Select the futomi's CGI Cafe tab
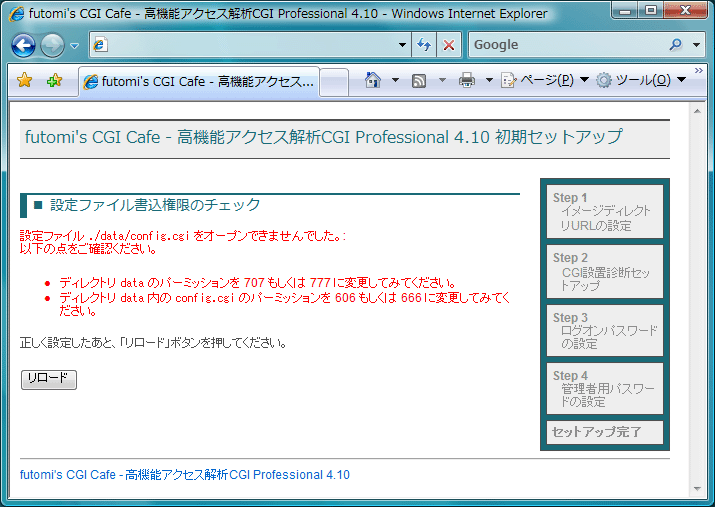715x507 pixels. click(199, 82)
